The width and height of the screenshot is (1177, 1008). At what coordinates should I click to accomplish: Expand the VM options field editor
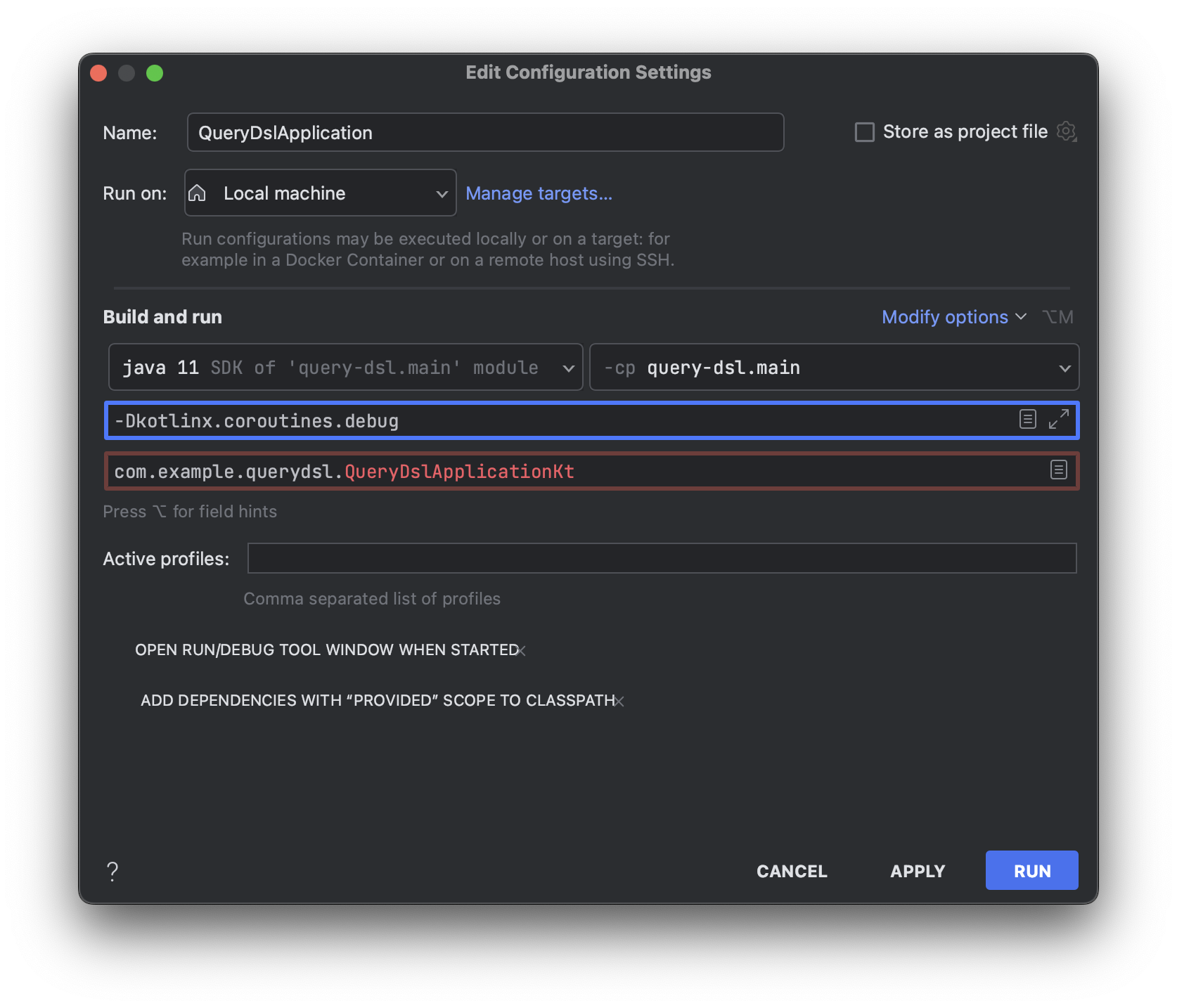point(1058,420)
